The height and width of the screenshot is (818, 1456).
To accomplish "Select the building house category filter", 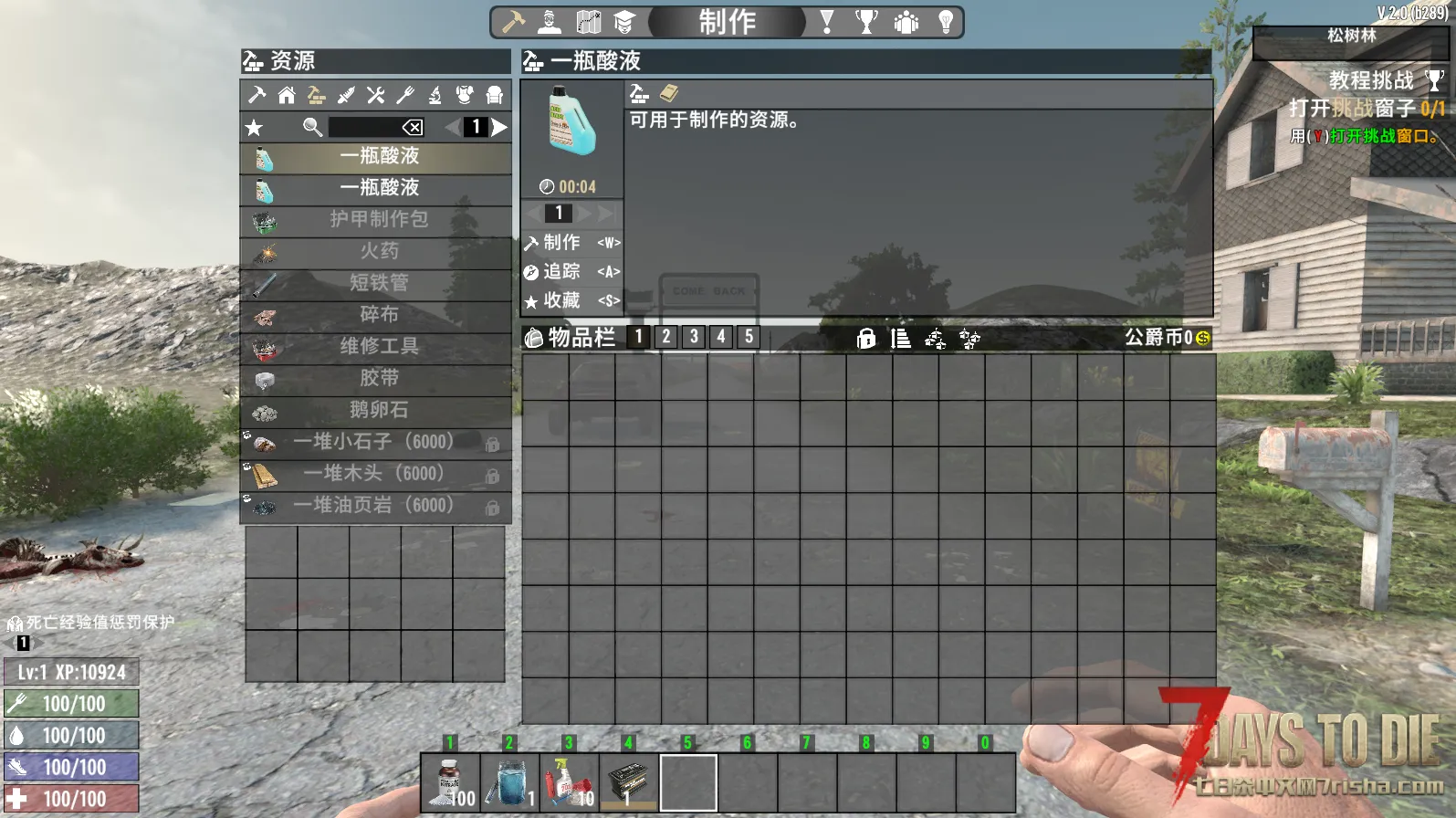I will click(287, 95).
